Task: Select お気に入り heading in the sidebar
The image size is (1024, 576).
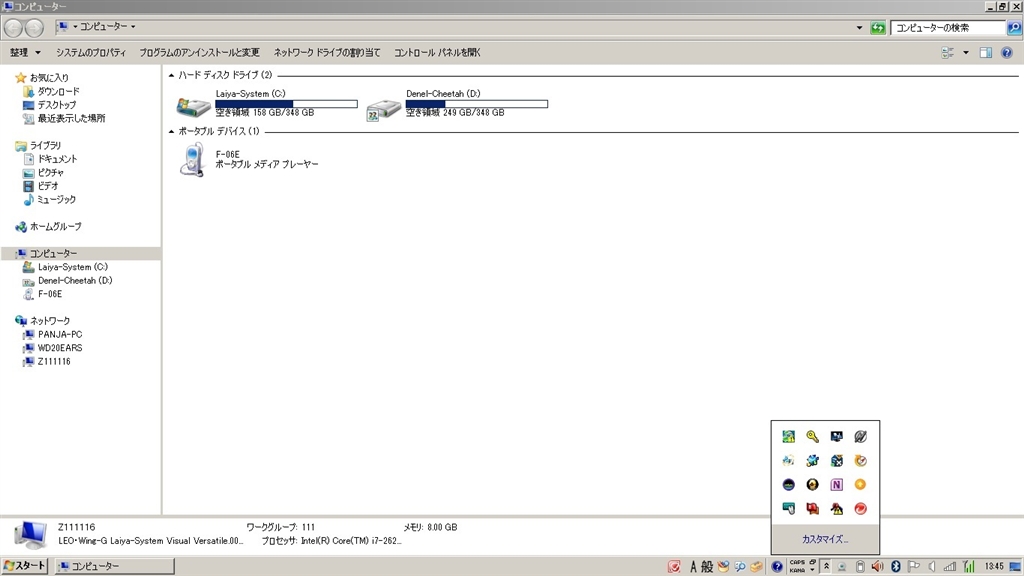Action: point(49,78)
